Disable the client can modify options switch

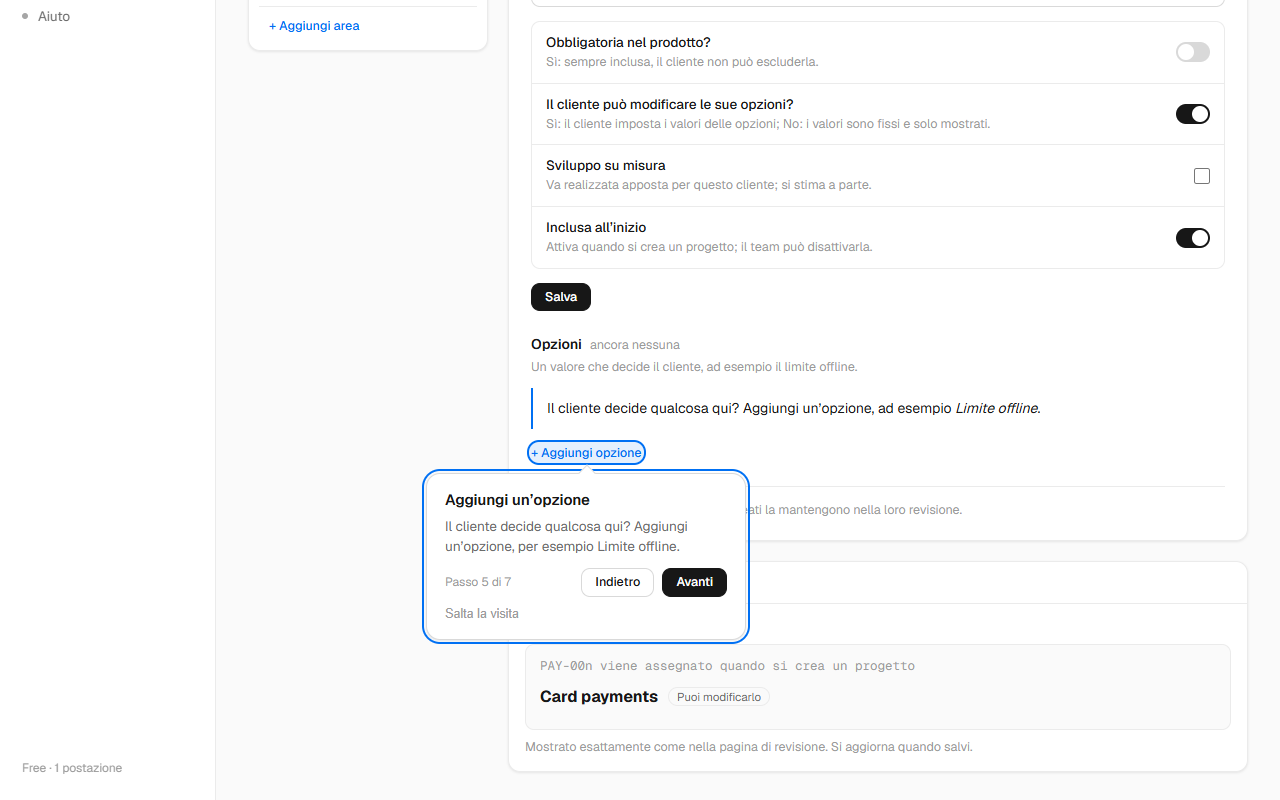click(1192, 114)
